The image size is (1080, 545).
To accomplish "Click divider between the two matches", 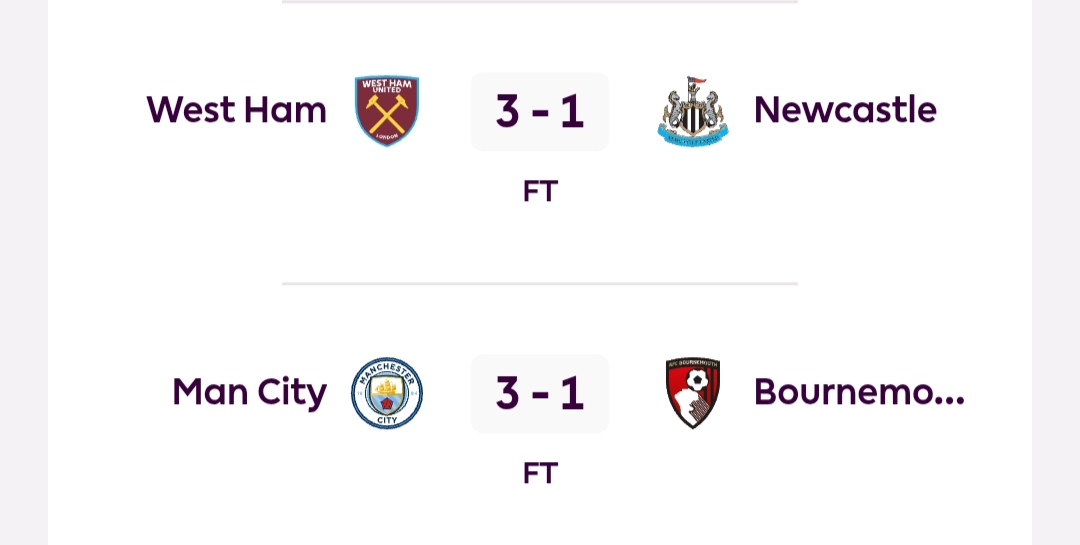I will pos(540,283).
